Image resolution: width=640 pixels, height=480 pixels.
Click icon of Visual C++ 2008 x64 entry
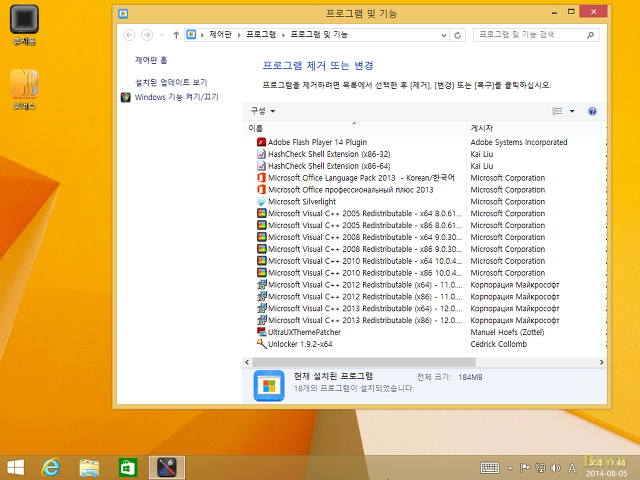(x=262, y=237)
